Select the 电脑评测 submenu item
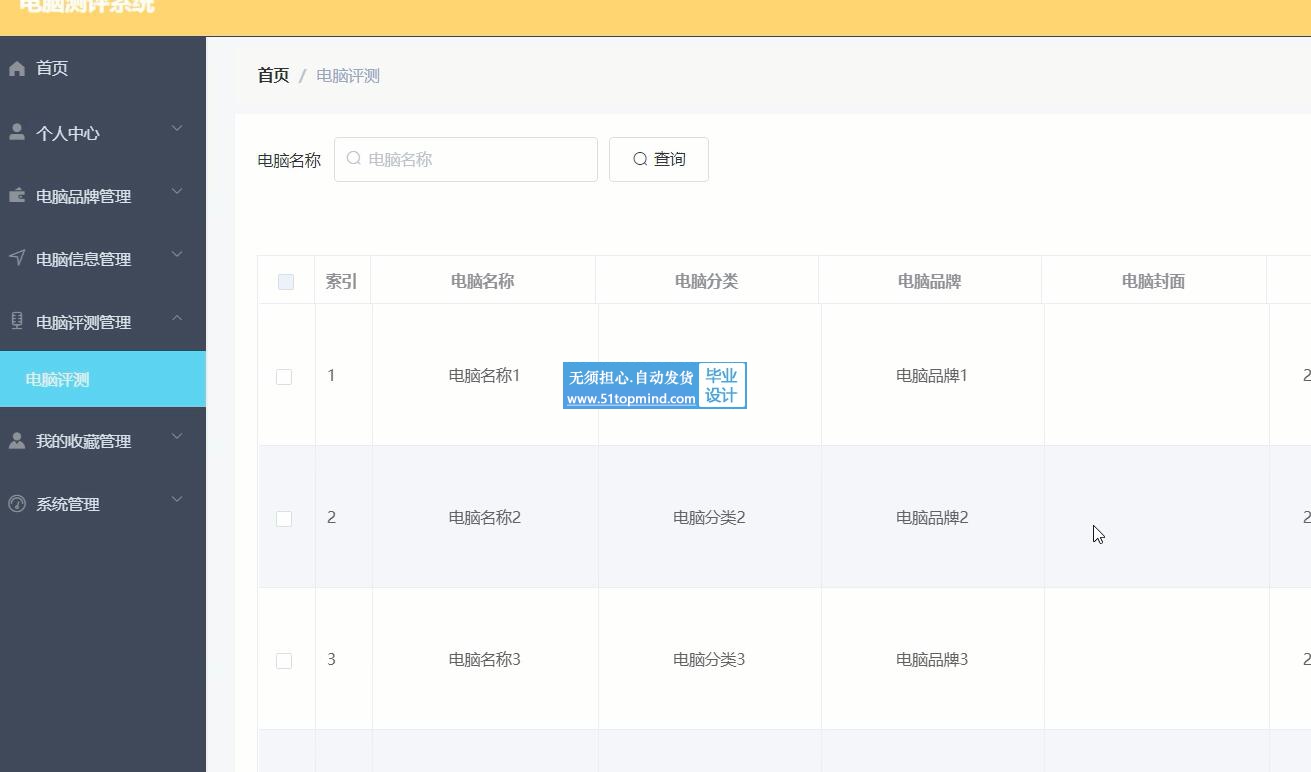The width and height of the screenshot is (1311, 772). [103, 379]
